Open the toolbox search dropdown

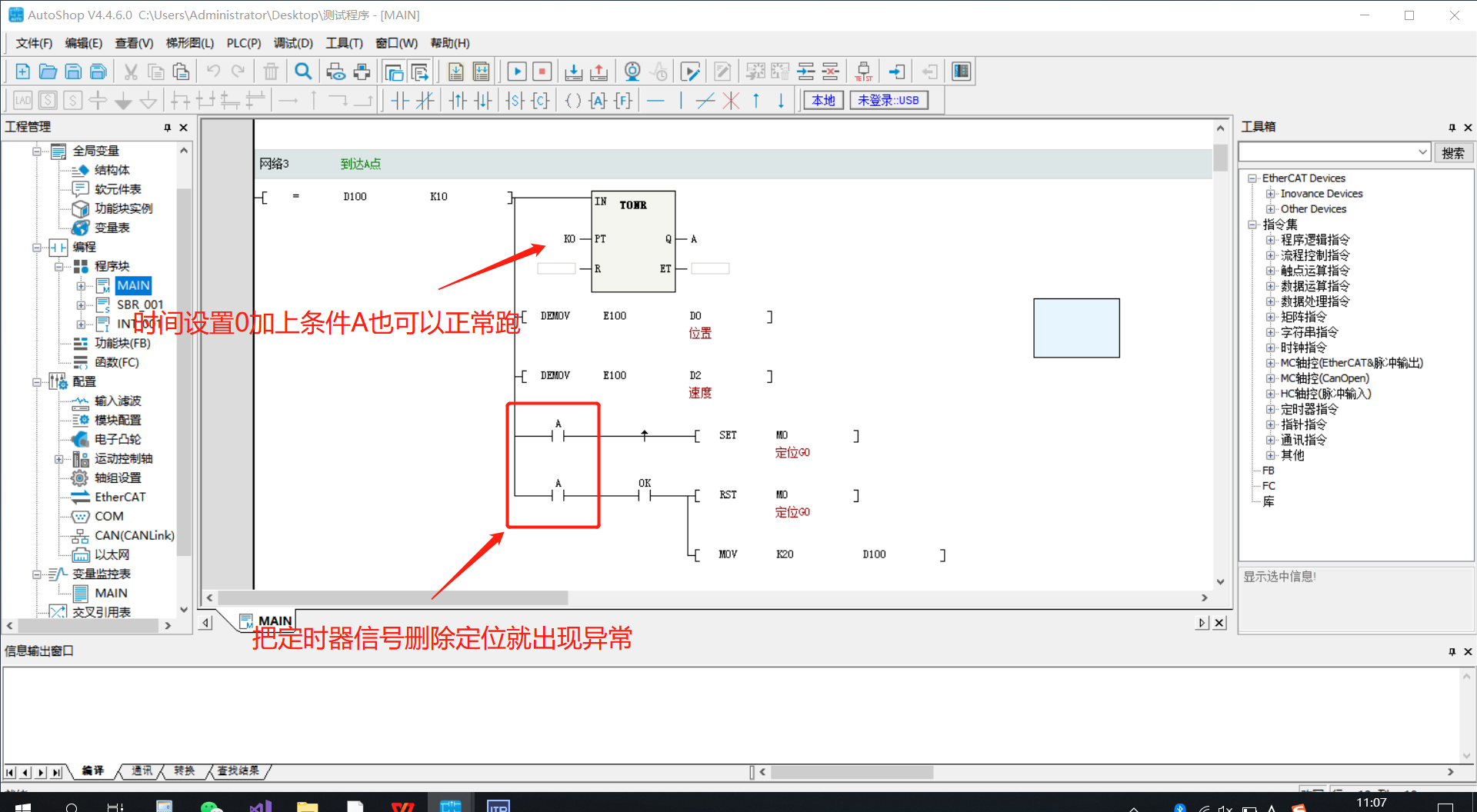1422,152
